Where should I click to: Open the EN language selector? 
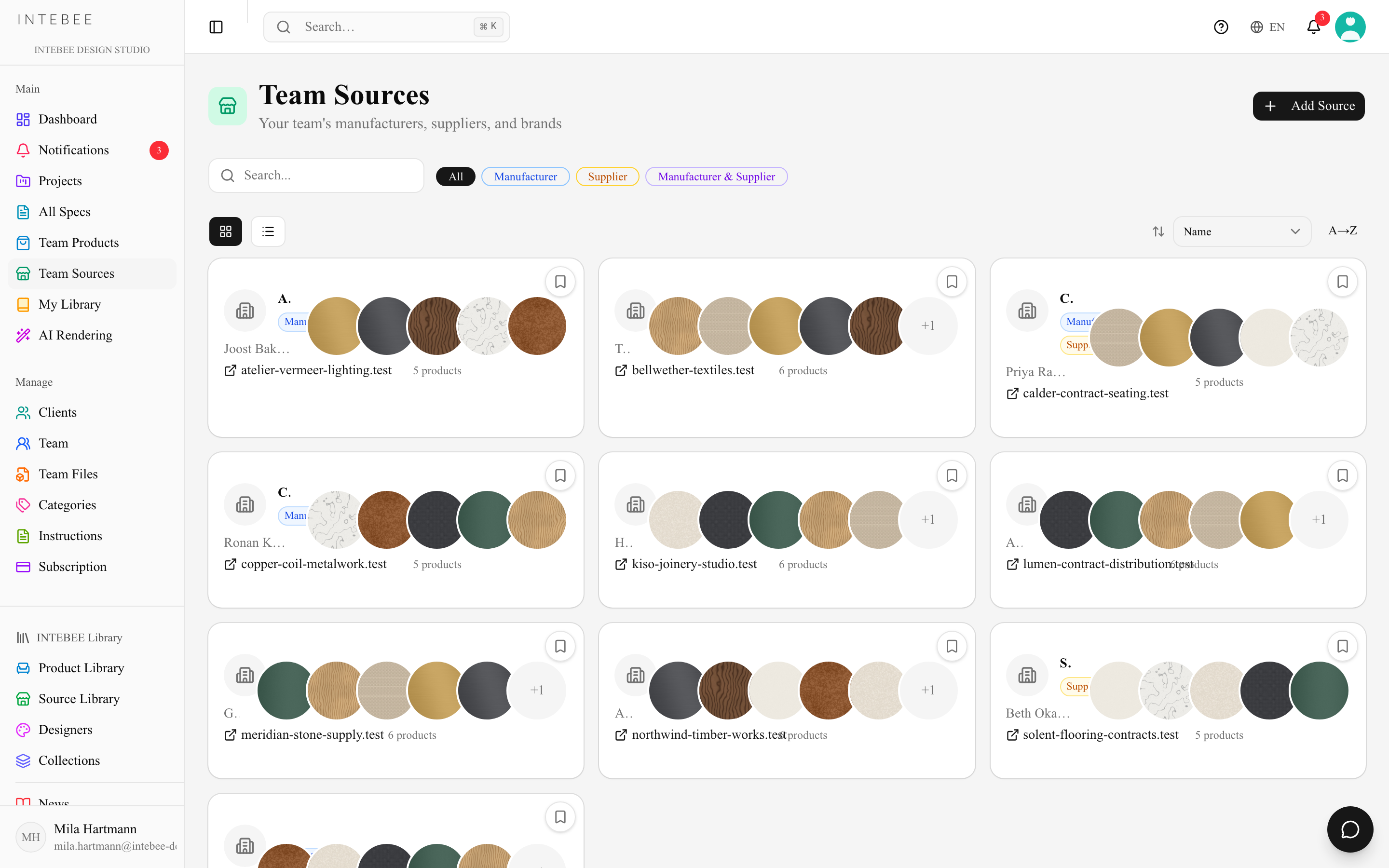pos(1267,27)
